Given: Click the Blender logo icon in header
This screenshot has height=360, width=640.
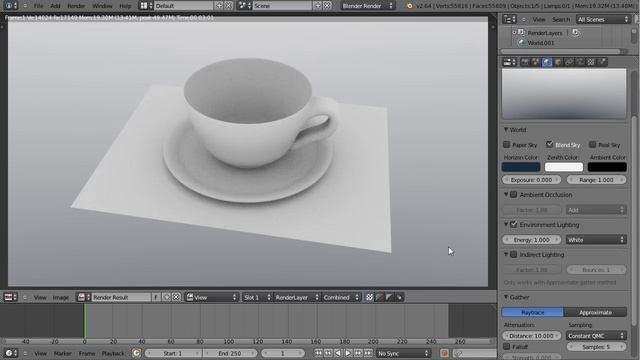Looking at the screenshot, I should point(409,6).
